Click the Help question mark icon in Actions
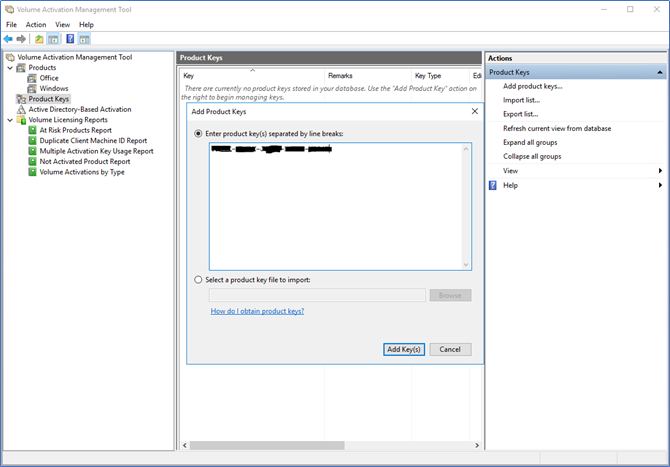 tap(493, 185)
